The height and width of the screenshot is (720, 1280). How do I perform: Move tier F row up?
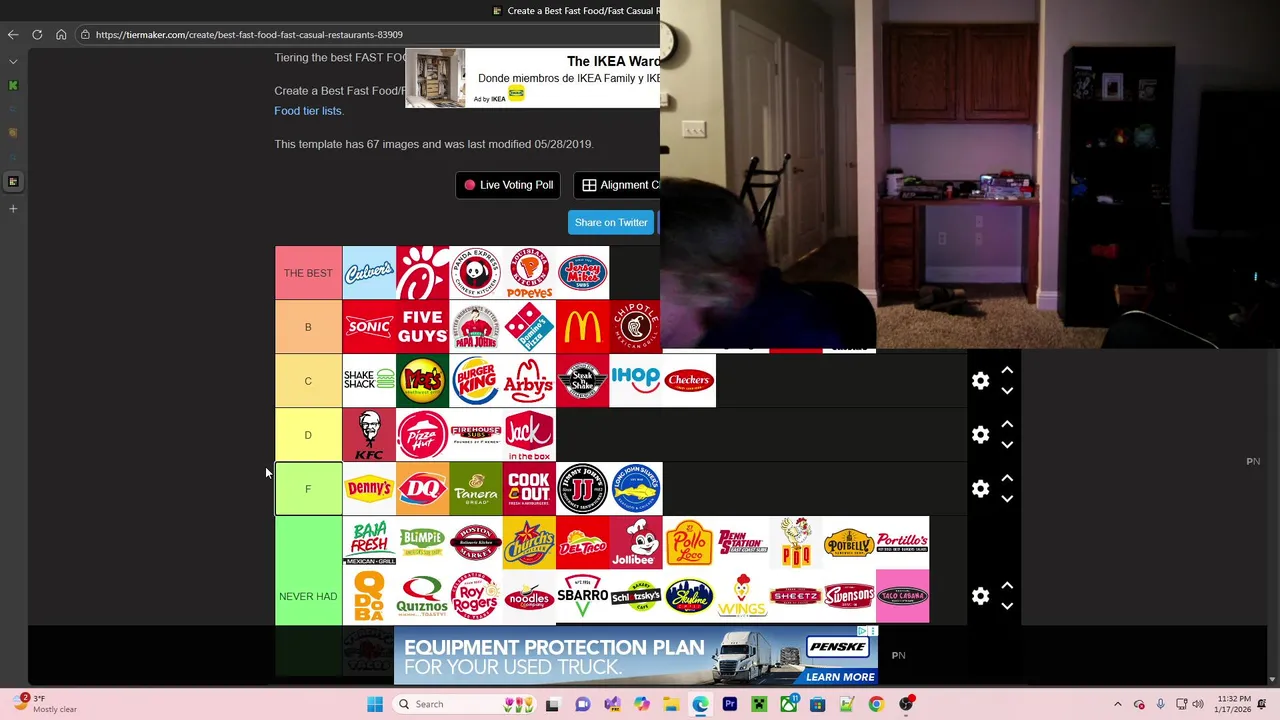pyautogui.click(x=1007, y=479)
